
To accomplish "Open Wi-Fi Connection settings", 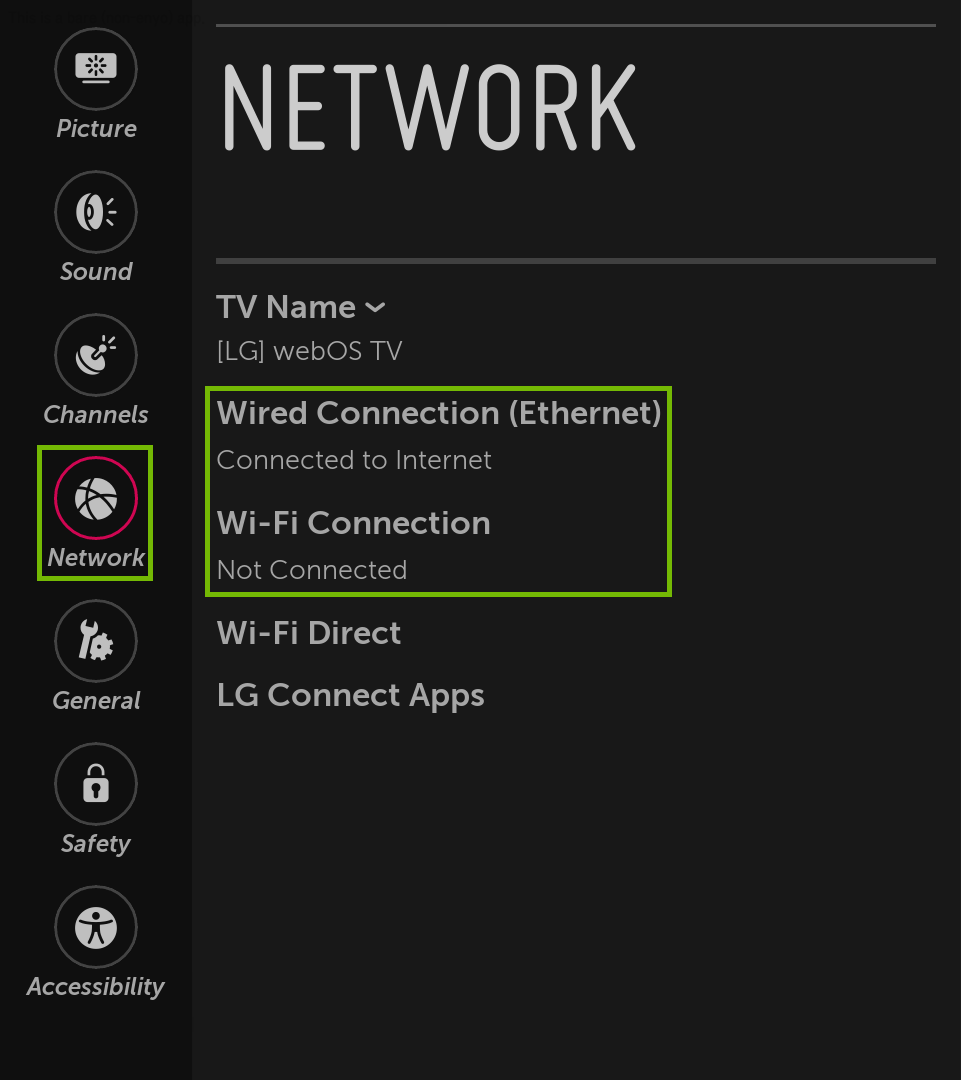I will 353,523.
